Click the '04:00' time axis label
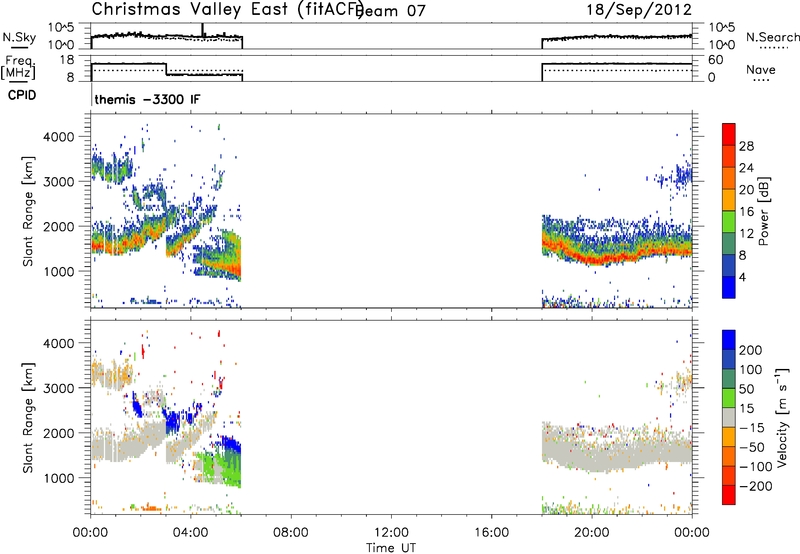Image resolution: width=800 pixels, height=554 pixels. (x=191, y=533)
